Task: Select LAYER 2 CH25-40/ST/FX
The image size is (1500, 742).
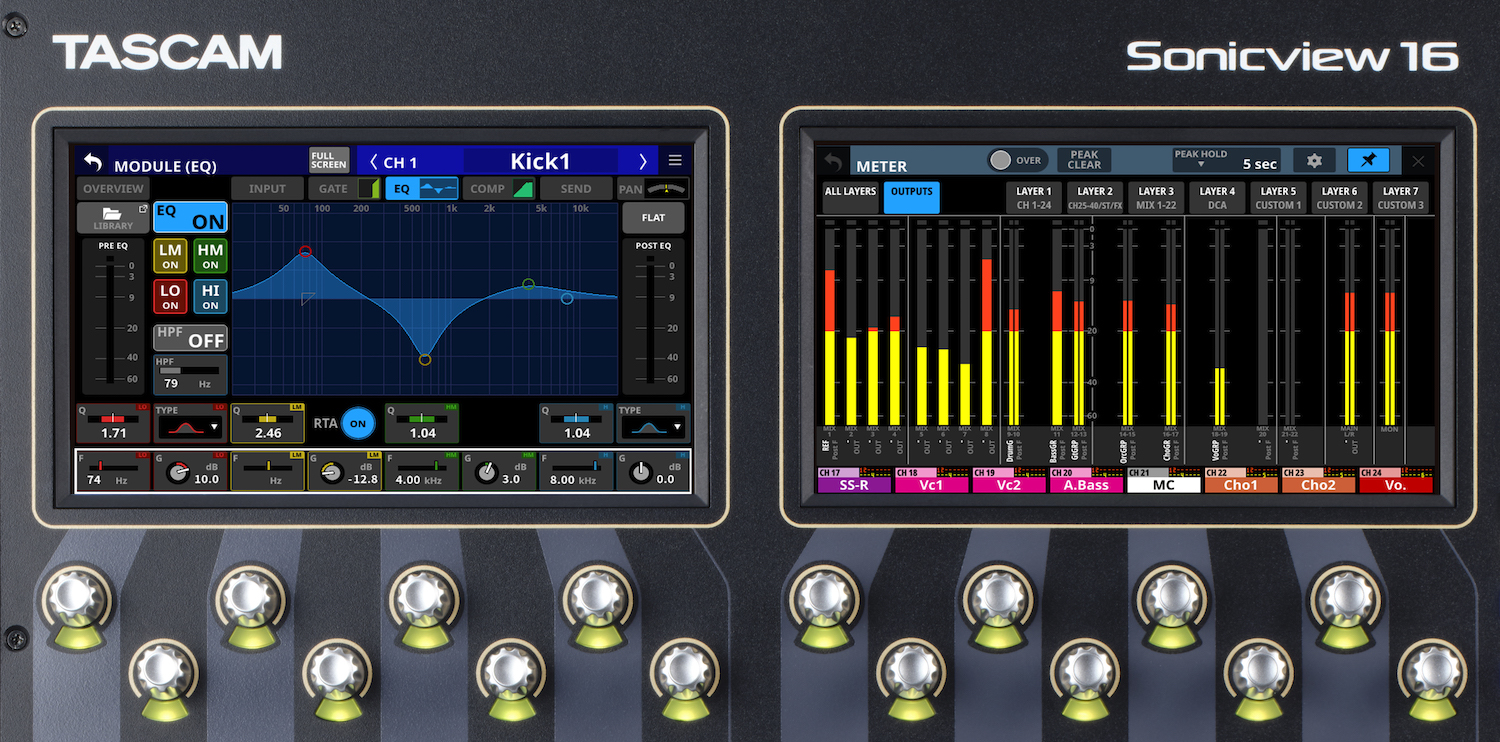Action: pyautogui.click(x=1095, y=197)
